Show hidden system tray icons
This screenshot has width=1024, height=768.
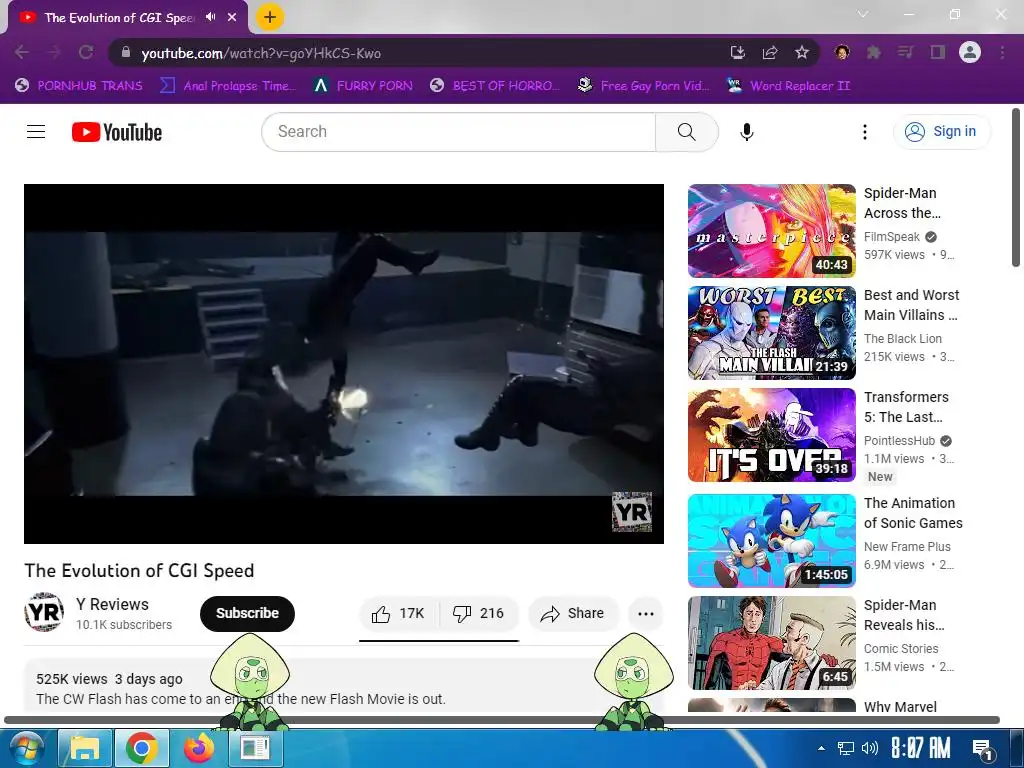(x=822, y=748)
